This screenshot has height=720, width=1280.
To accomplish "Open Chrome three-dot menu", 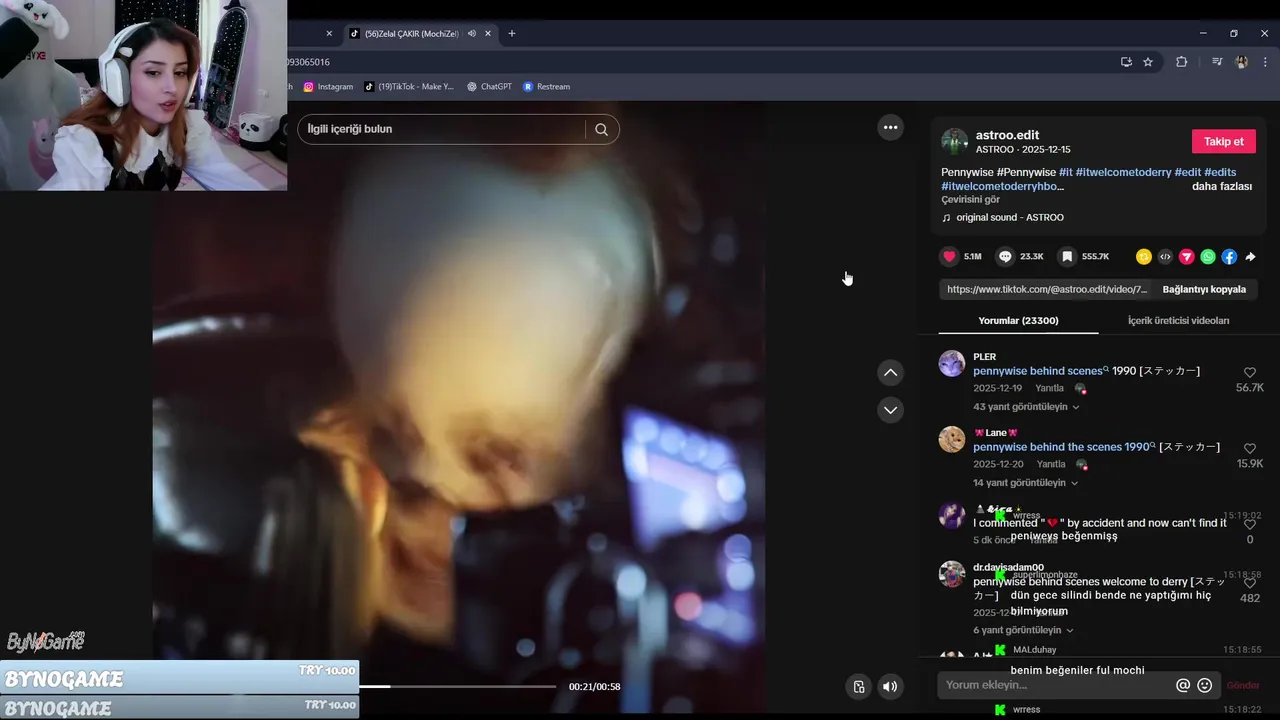I will [1265, 62].
